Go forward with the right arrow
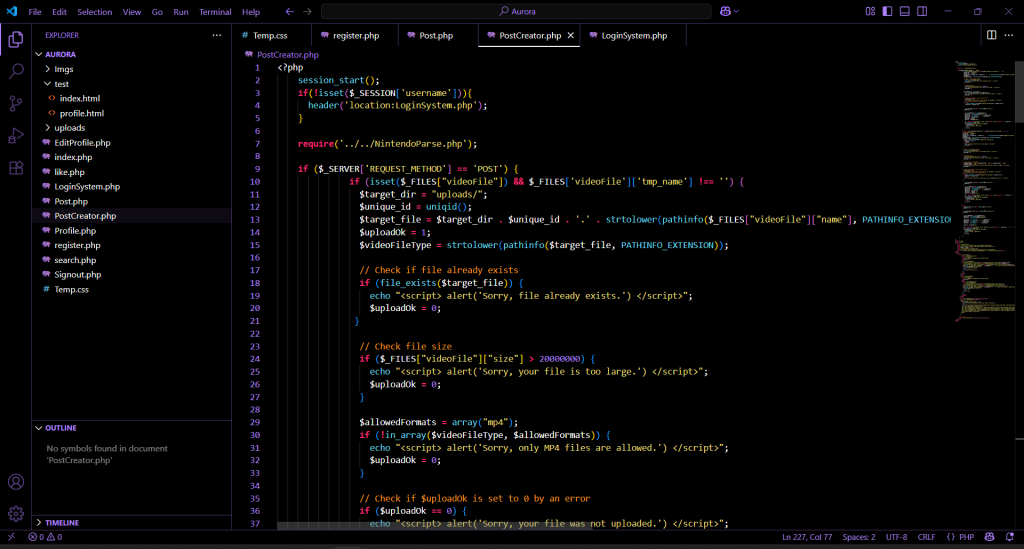Viewport: 1024px width, 549px height. point(307,11)
